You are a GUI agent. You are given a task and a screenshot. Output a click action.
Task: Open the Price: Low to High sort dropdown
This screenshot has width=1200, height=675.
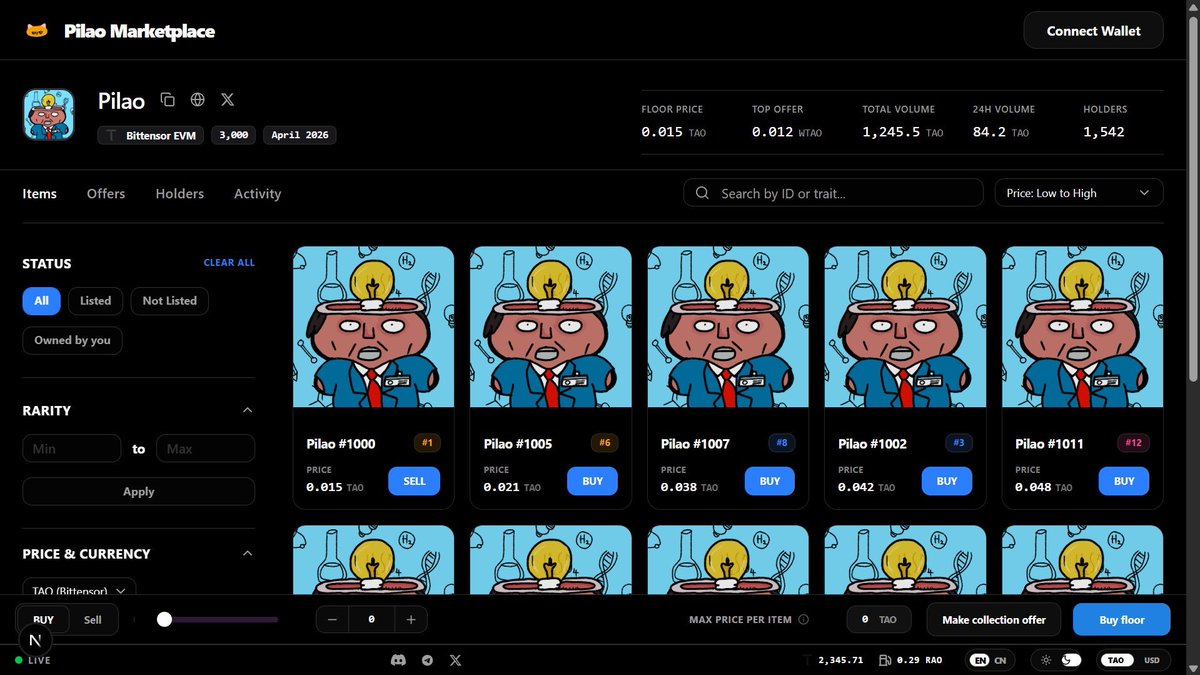tap(1079, 193)
